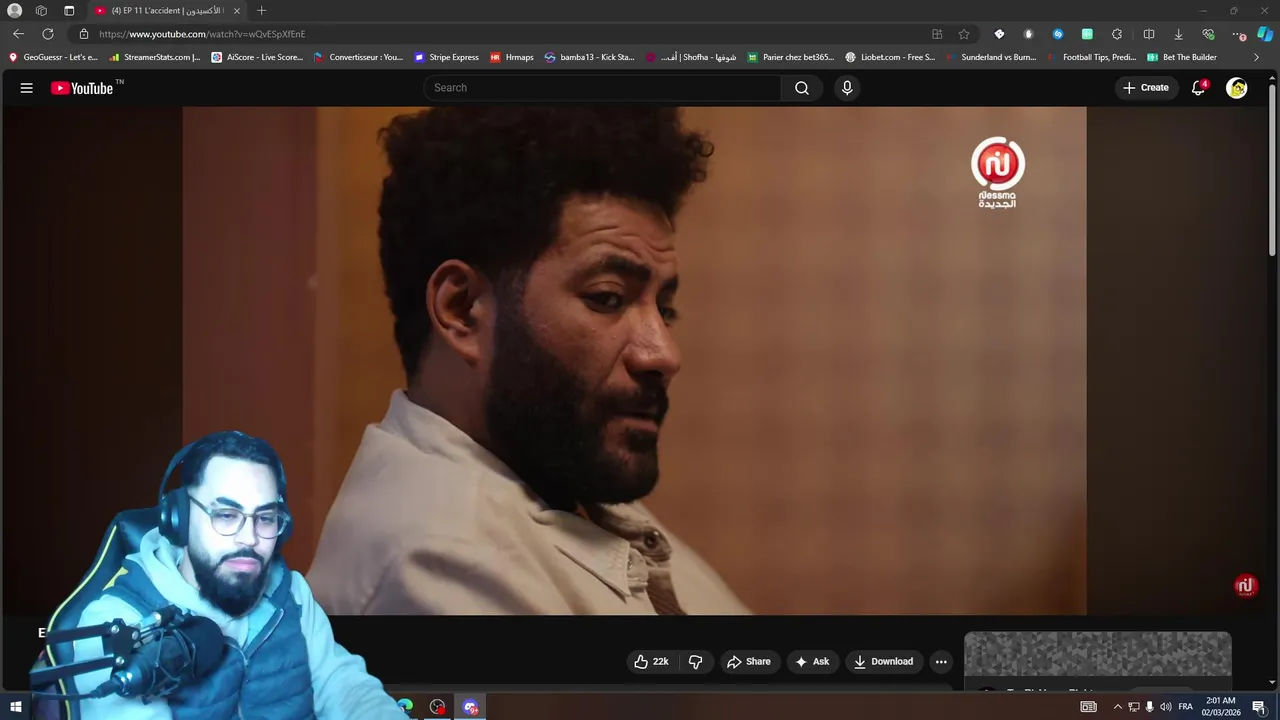Select the EP 11 L'accident tab
This screenshot has width=1280, height=720.
[x=166, y=10]
